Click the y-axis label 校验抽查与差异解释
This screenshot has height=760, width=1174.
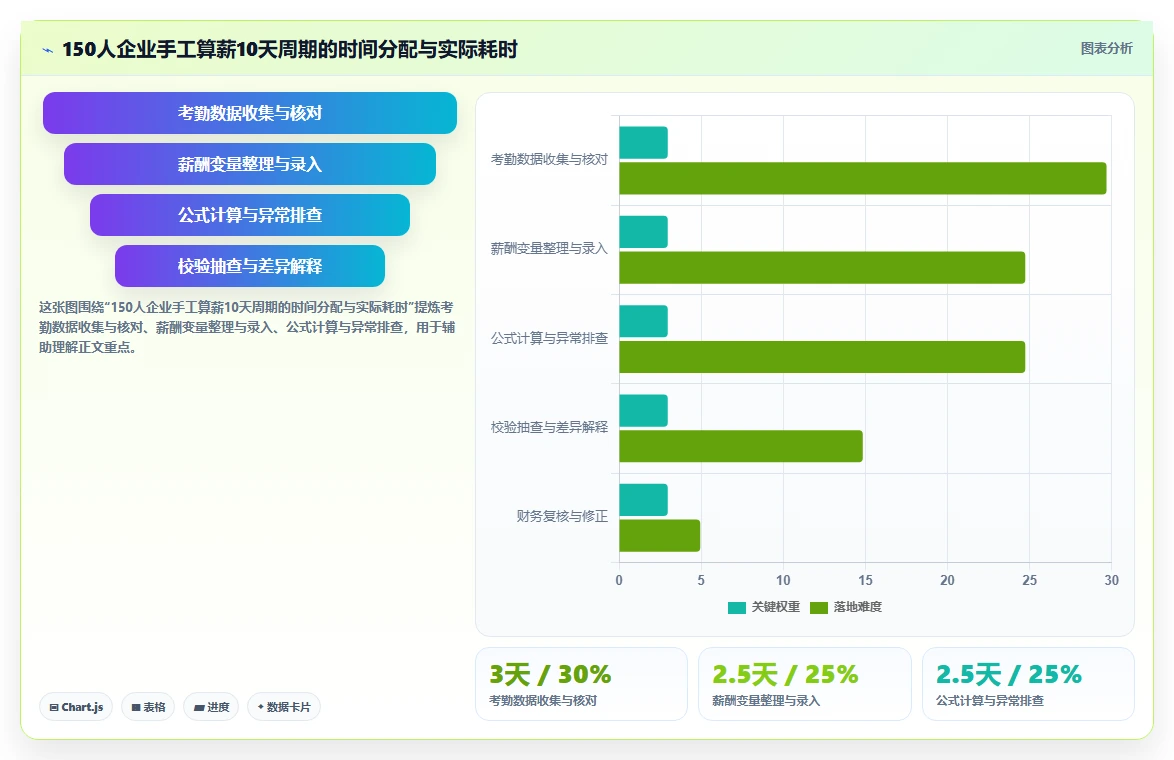pos(549,427)
